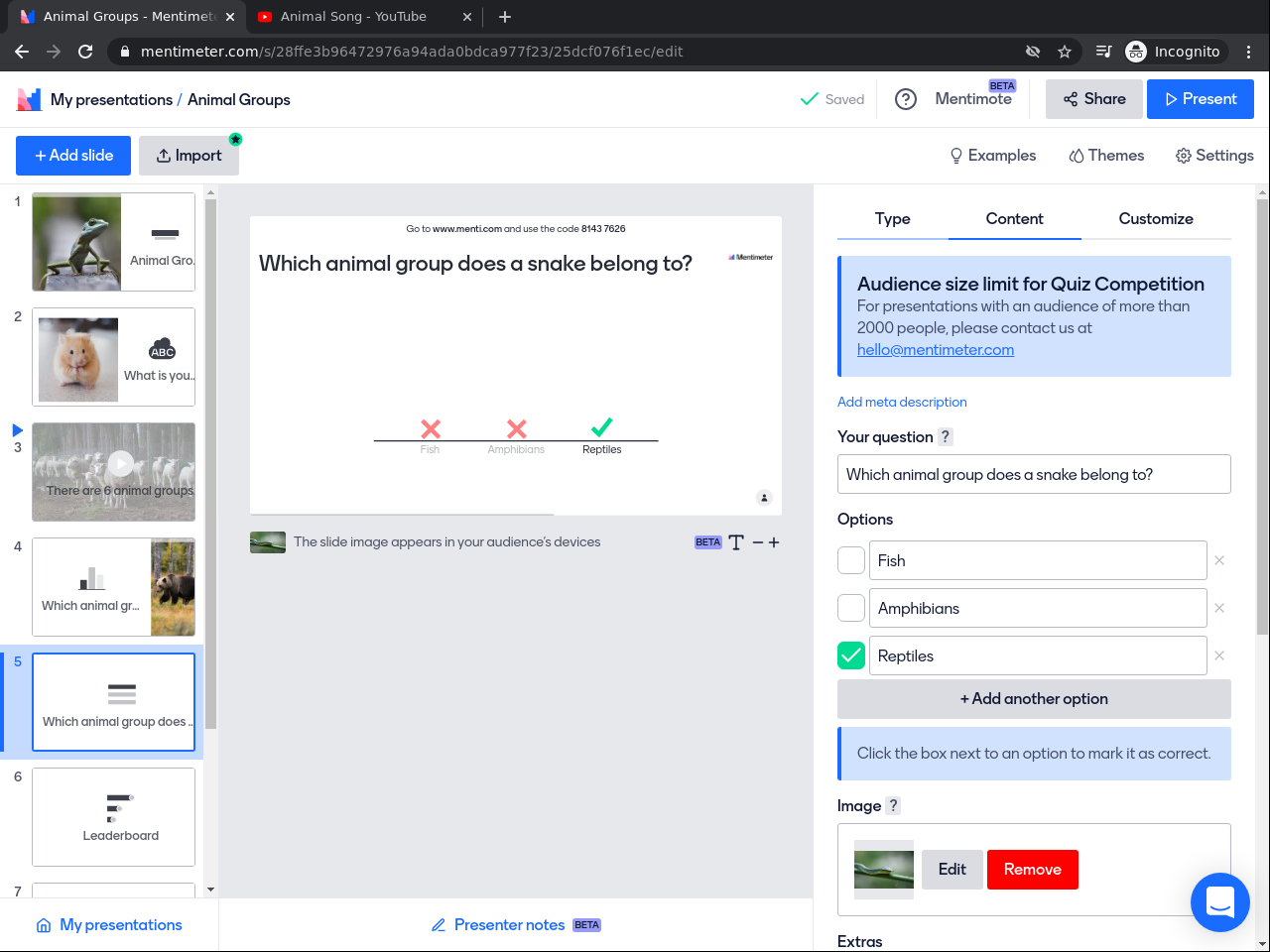Click the slide list scrollbar down arrow
The image size is (1270, 952).
tap(210, 890)
